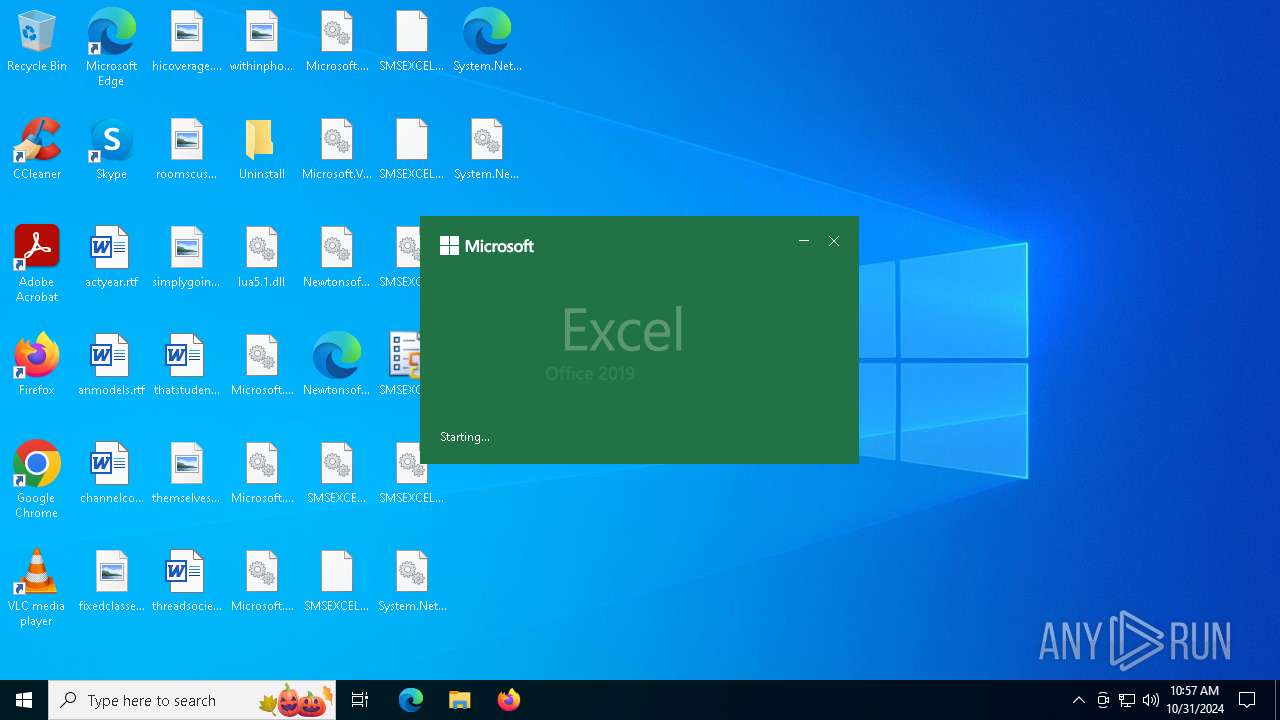The height and width of the screenshot is (720, 1280).
Task: Select the hicoverage image file icon
Action: point(187,42)
